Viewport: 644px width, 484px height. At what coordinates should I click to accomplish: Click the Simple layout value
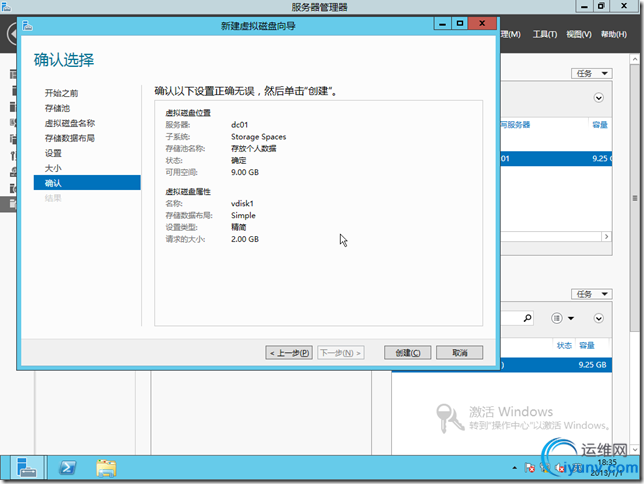click(243, 215)
